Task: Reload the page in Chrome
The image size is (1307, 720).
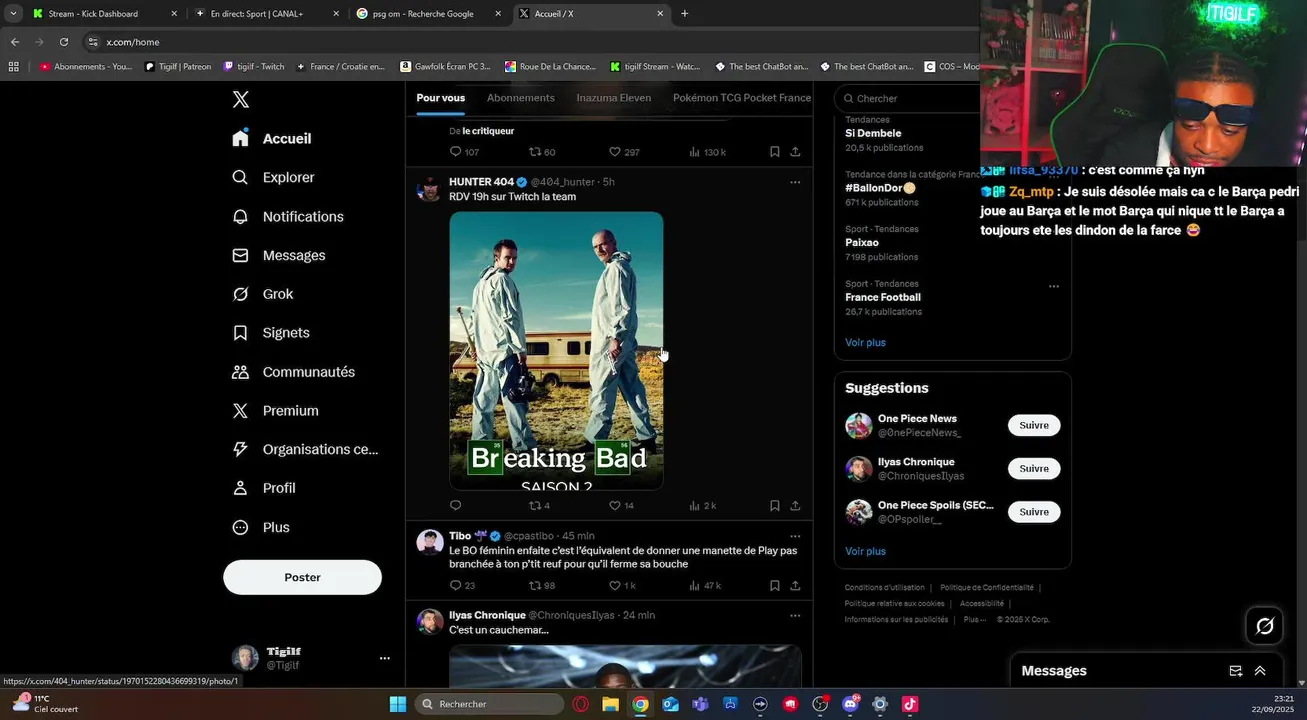Action: click(x=64, y=42)
